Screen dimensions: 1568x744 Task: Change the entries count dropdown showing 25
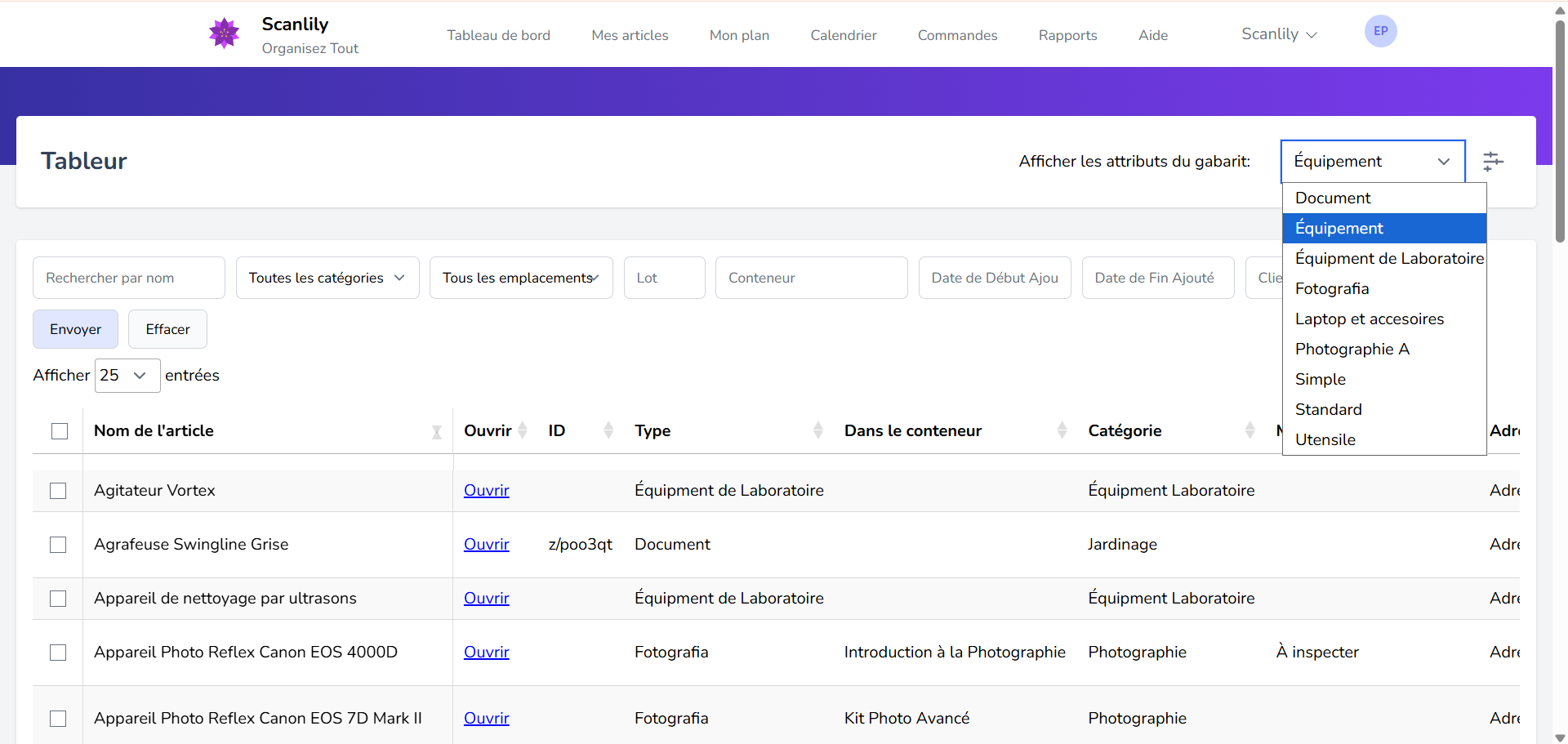coord(127,376)
